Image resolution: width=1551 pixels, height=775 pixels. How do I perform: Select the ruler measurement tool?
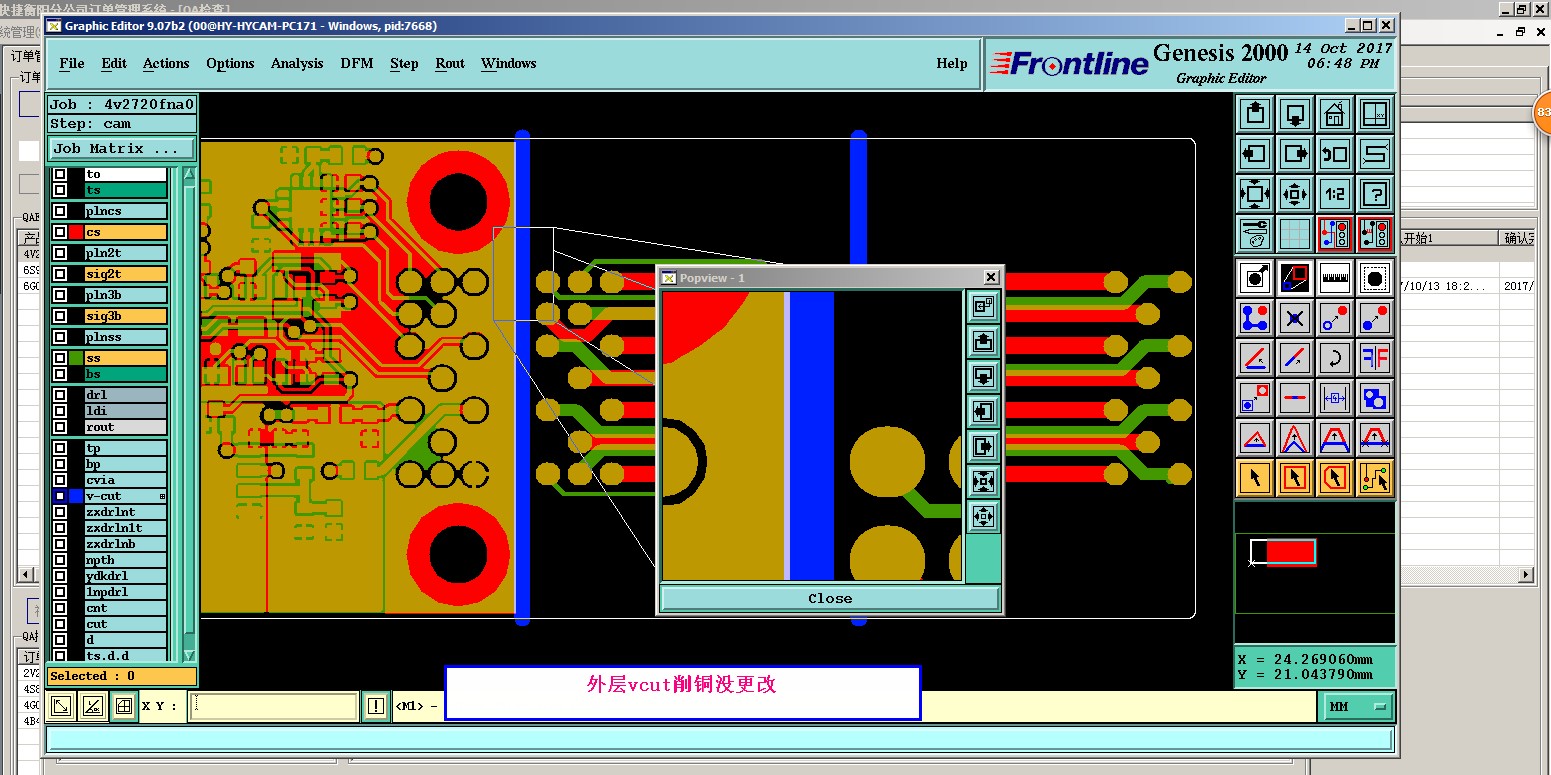click(x=1335, y=277)
